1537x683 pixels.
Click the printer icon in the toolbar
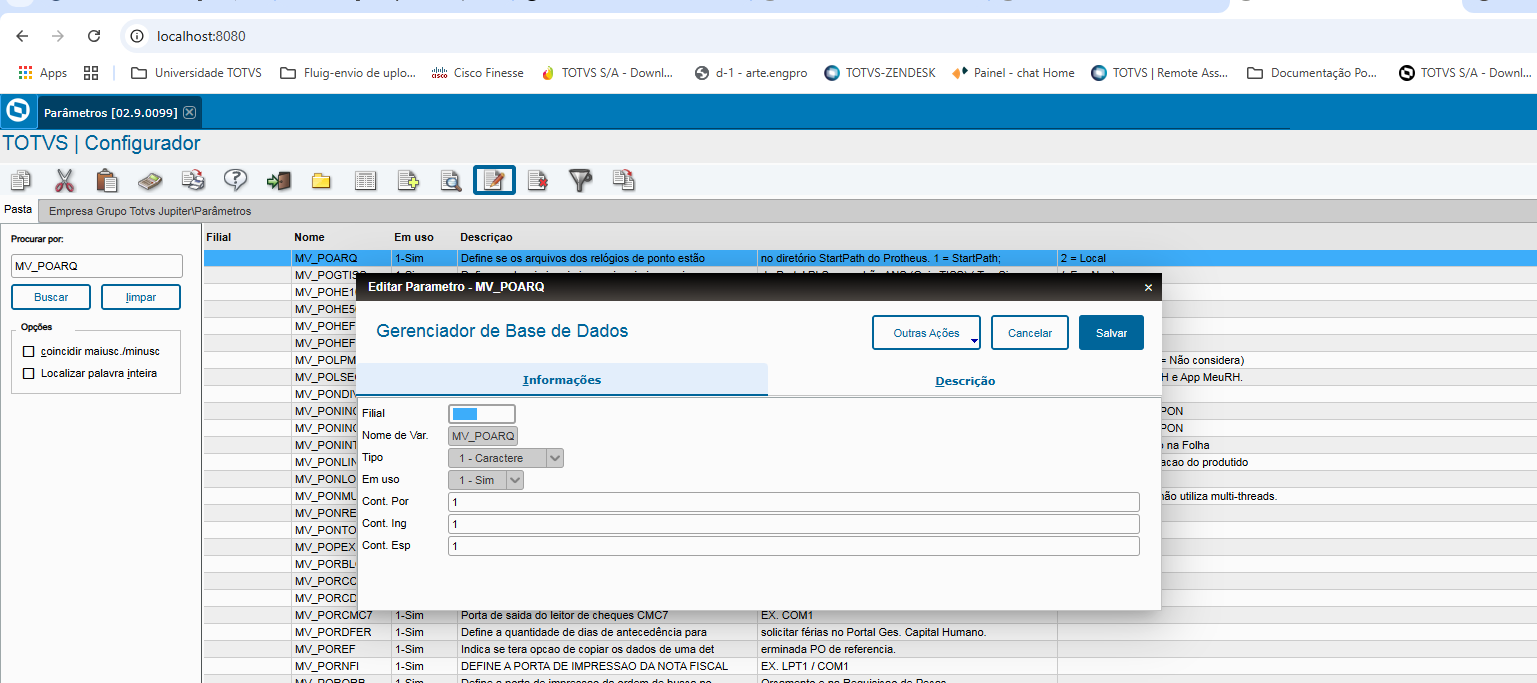coord(192,181)
